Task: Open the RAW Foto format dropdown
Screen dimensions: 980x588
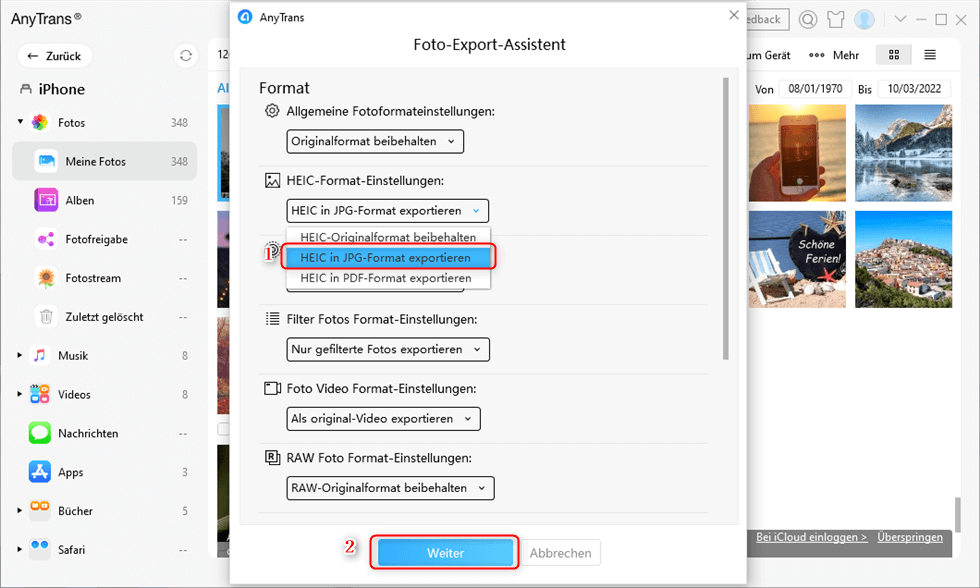Action: pyautogui.click(x=390, y=488)
